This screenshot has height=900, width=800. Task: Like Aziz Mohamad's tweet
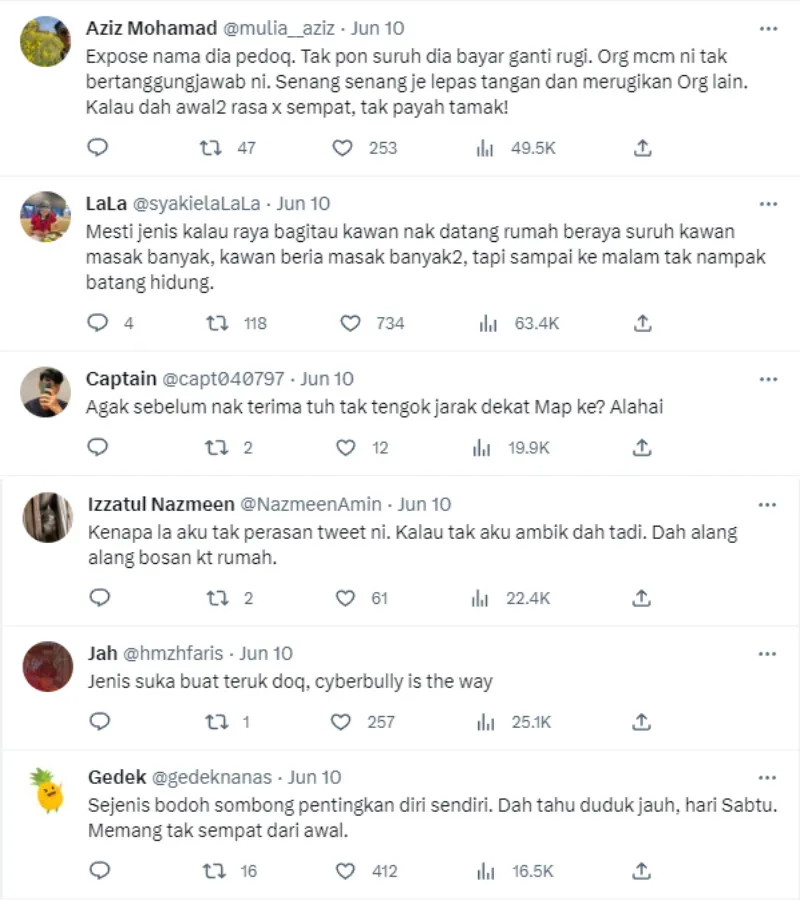click(x=343, y=148)
